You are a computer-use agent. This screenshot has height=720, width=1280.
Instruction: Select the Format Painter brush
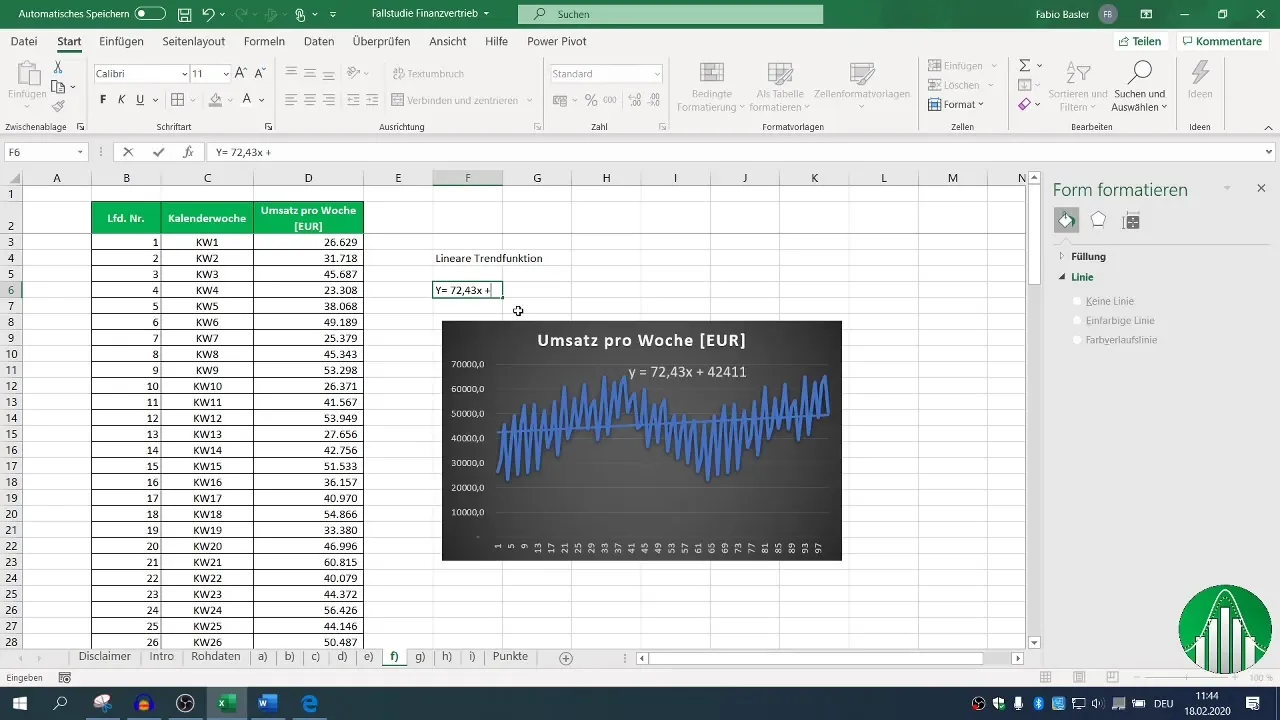[x=58, y=106]
